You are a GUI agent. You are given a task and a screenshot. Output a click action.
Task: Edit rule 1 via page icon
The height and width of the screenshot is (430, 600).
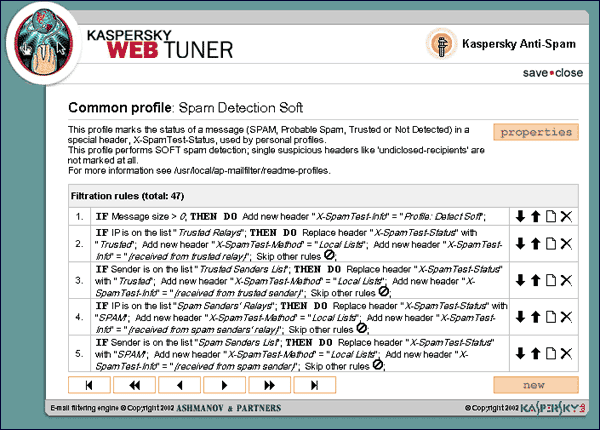551,217
